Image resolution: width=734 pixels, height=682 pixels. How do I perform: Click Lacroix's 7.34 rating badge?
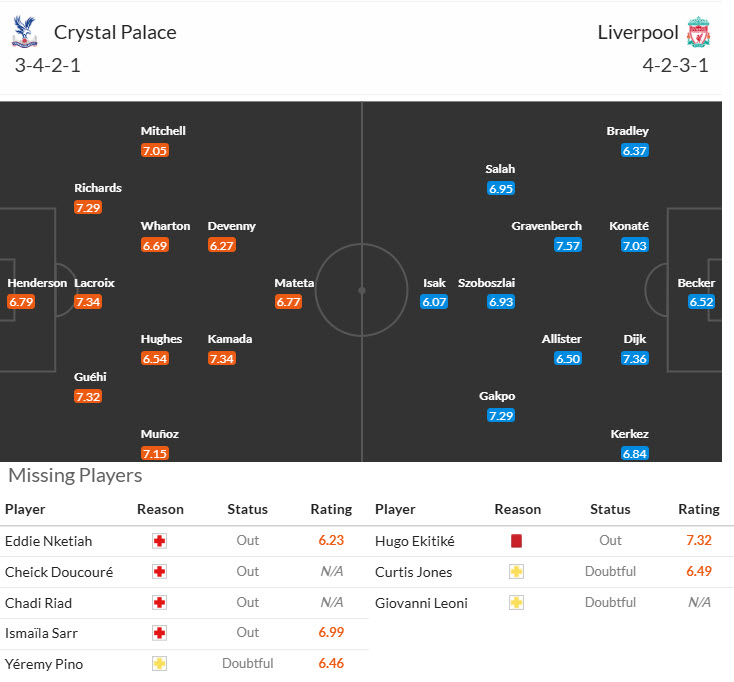[88, 302]
